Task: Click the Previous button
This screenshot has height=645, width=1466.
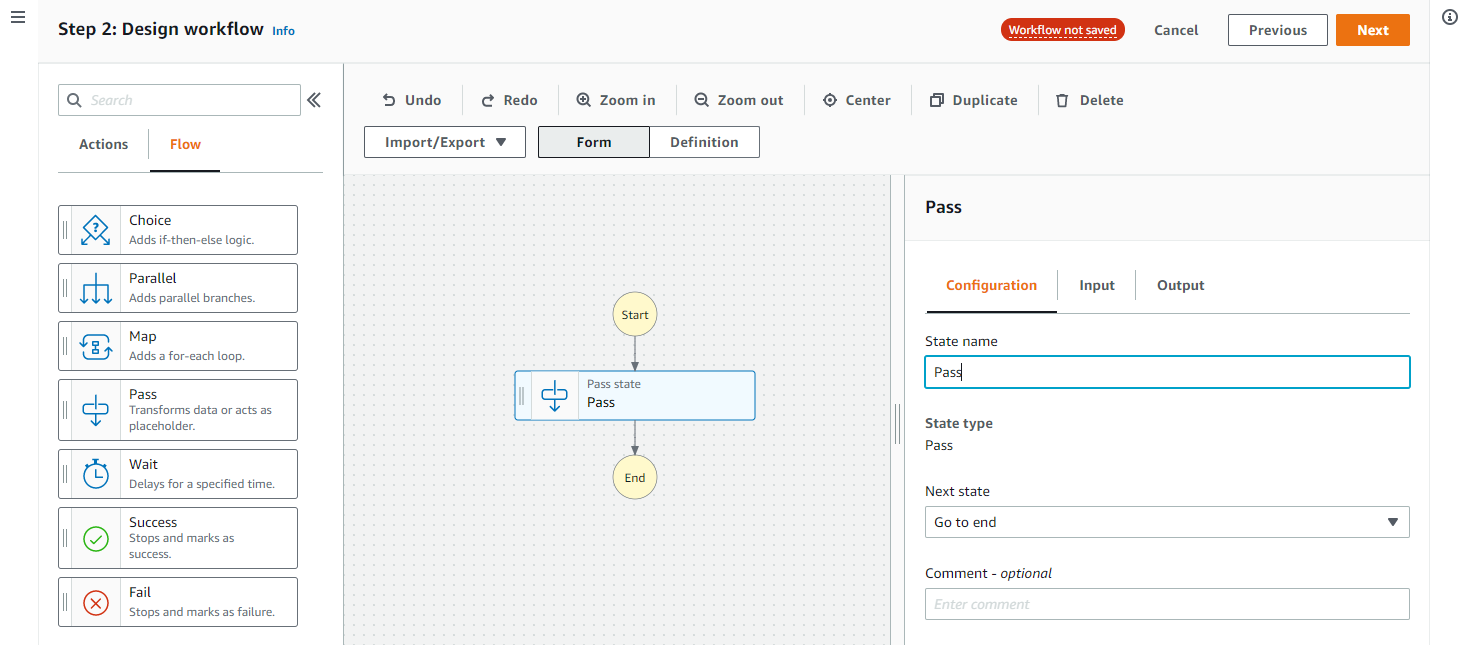Action: point(1278,30)
